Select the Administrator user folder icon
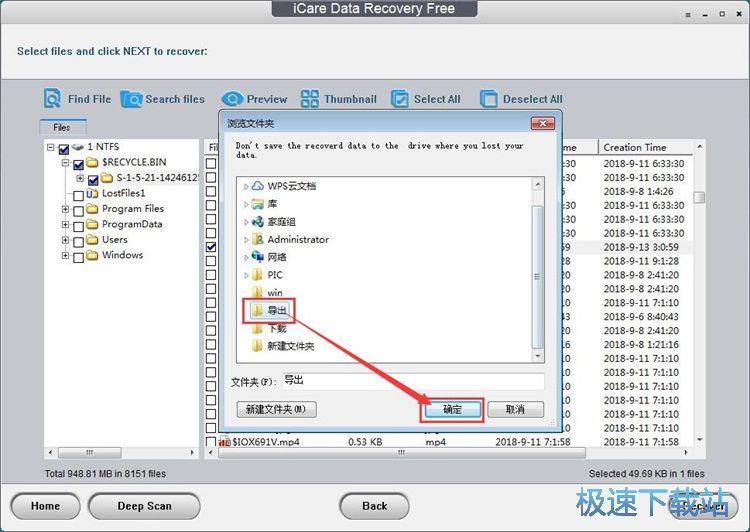 click(257, 239)
